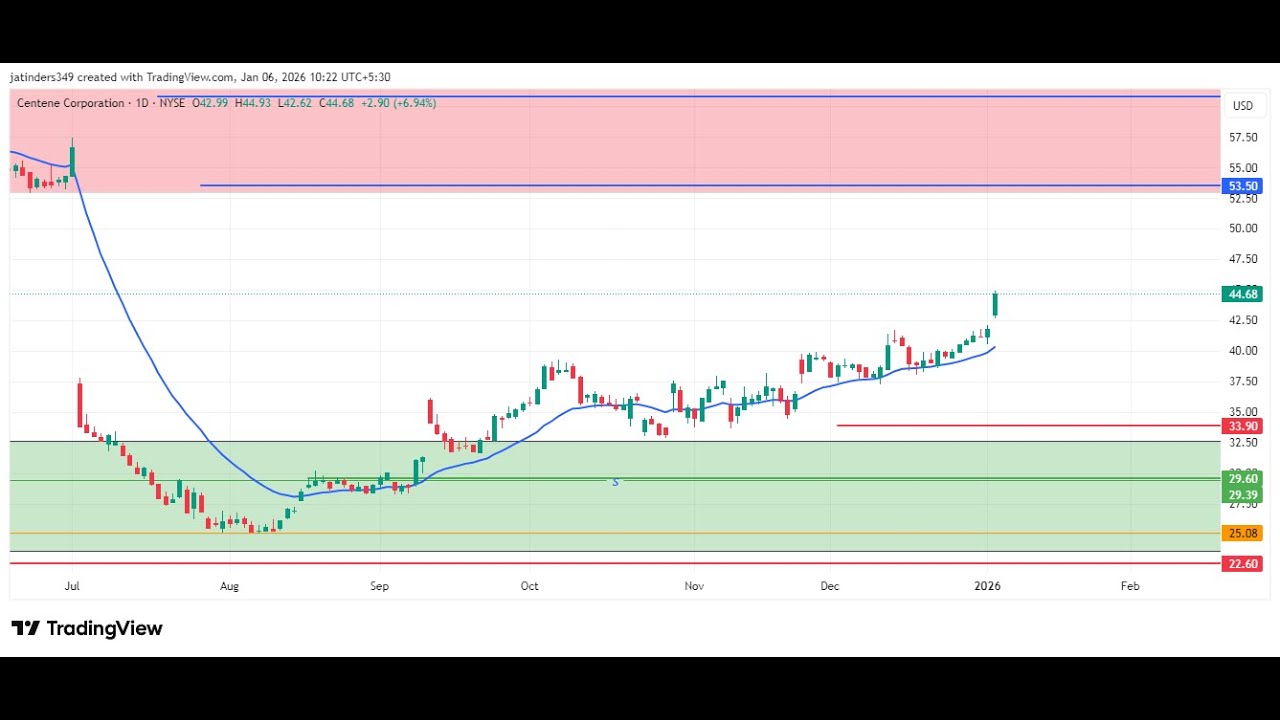Click the 50.00 price axis value
Viewport: 1280px width, 720px height.
click(x=1243, y=228)
